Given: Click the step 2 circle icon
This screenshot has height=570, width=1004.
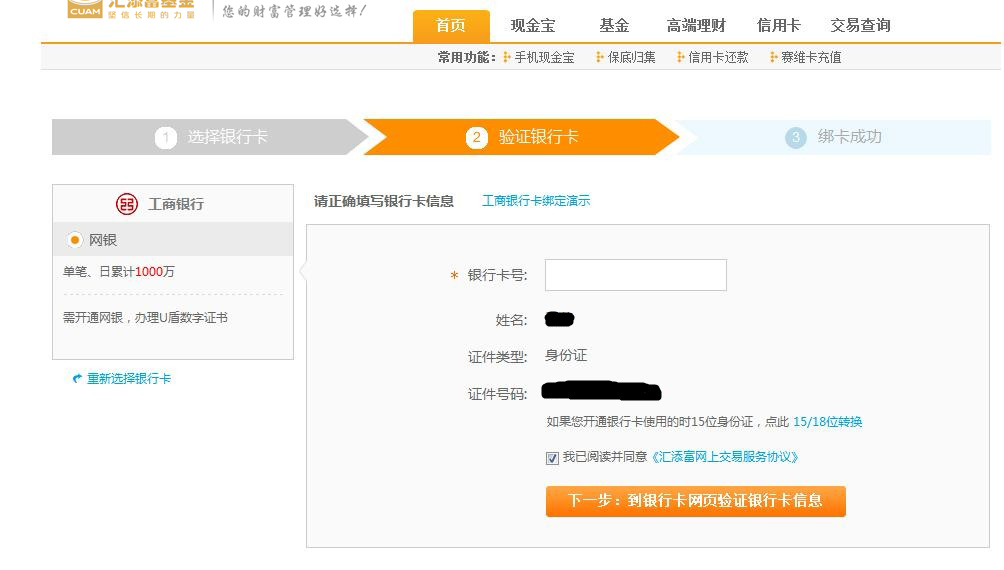Looking at the screenshot, I should 477,138.
